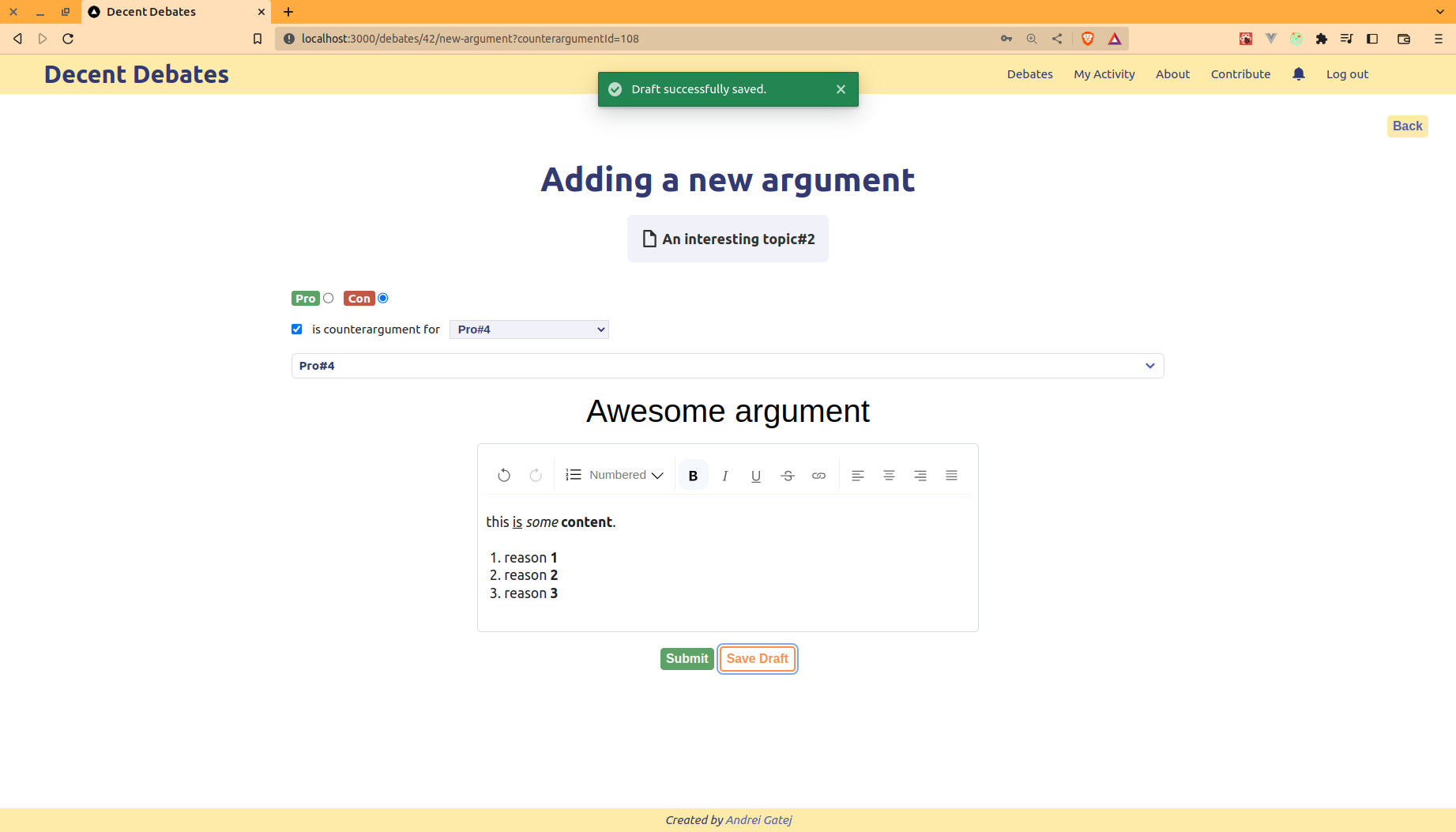Open My Activity from the navigation
The width and height of the screenshot is (1456, 832).
pyautogui.click(x=1104, y=74)
